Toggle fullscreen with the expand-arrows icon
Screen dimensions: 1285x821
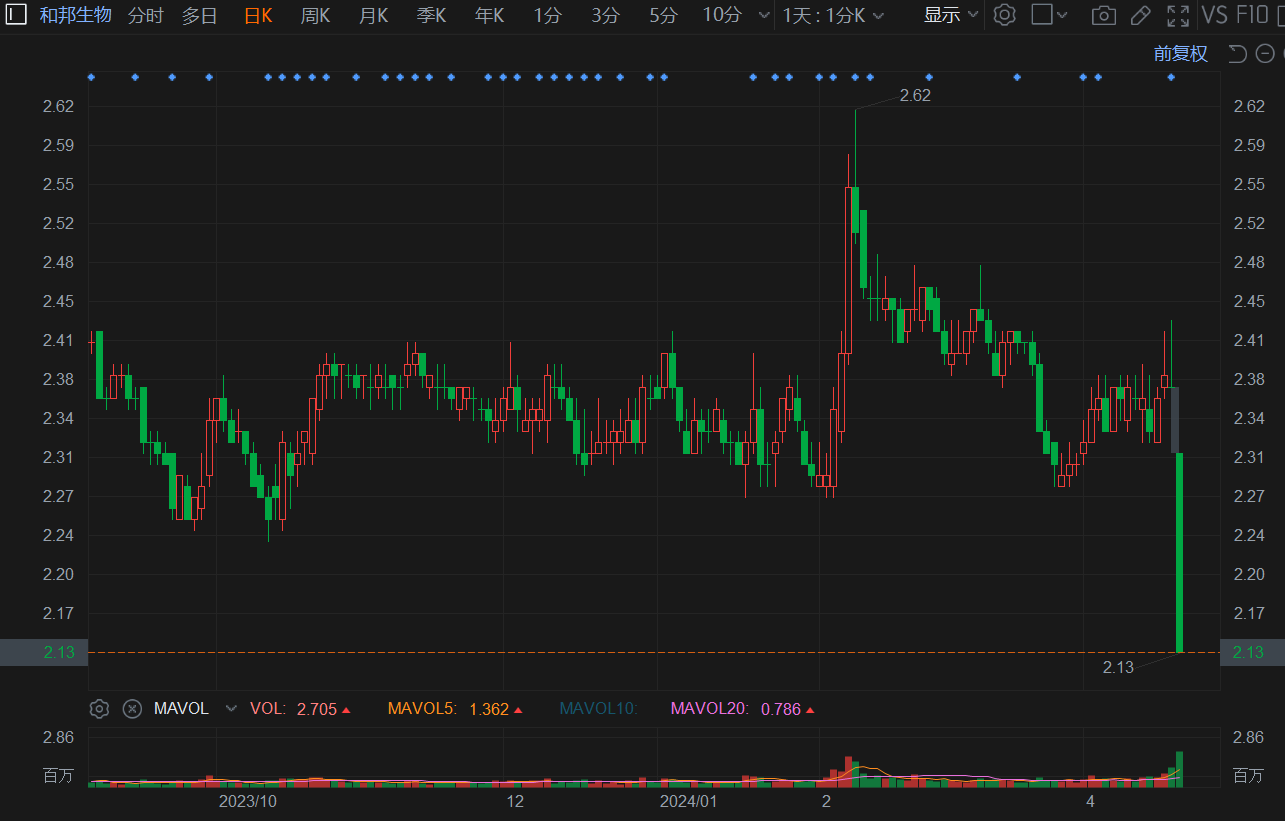click(x=1178, y=15)
